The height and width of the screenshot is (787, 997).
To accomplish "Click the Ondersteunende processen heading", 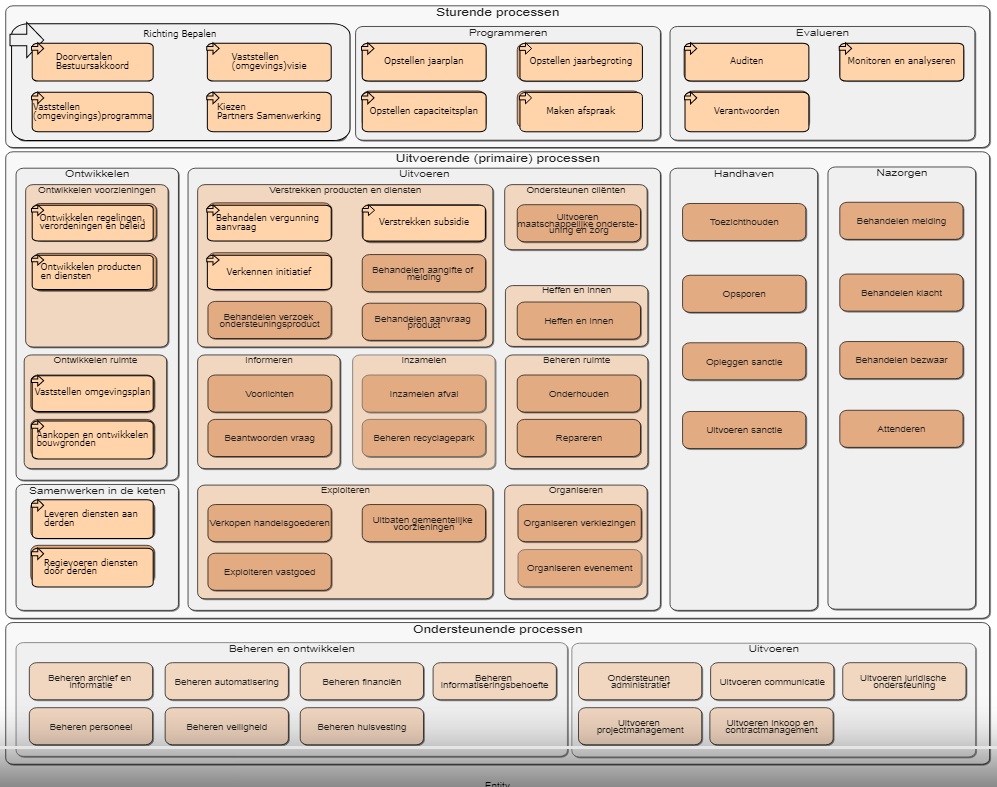I will (x=498, y=629).
